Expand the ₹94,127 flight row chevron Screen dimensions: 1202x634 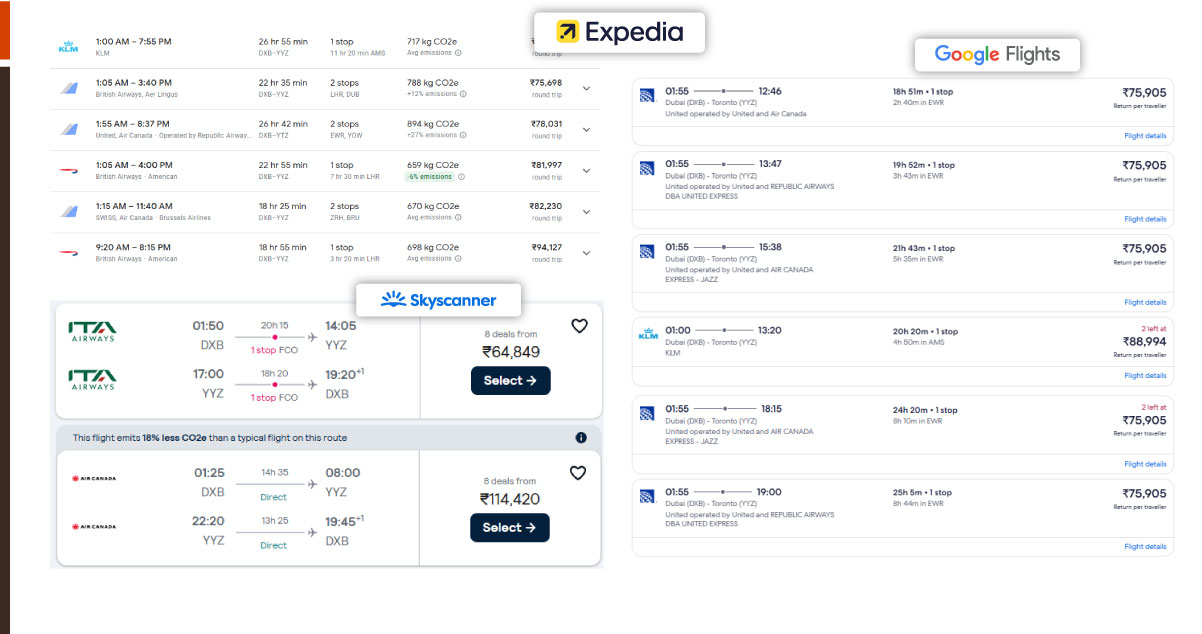click(x=586, y=253)
